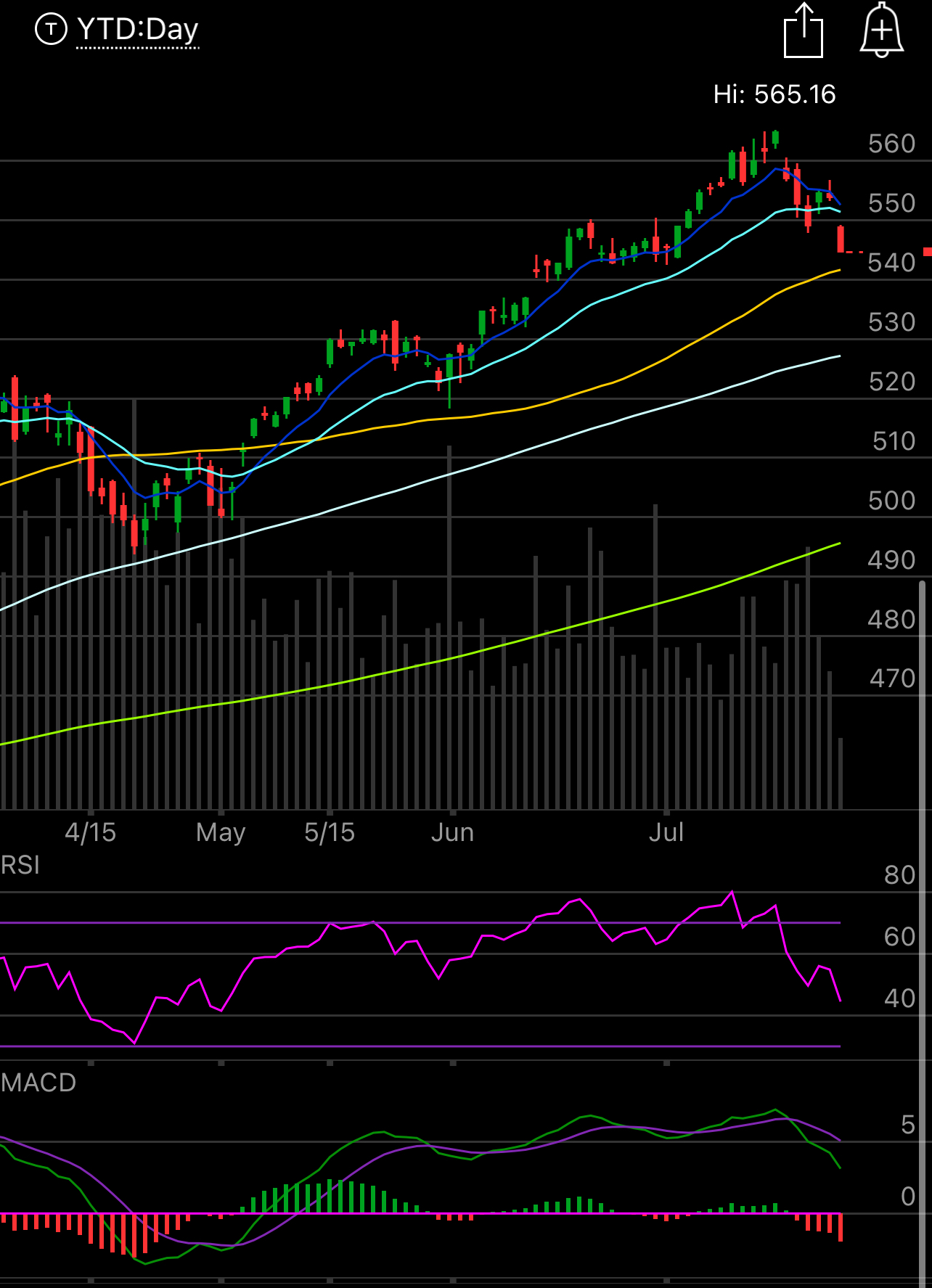Tap the RSI 40 level label

pyautogui.click(x=899, y=998)
